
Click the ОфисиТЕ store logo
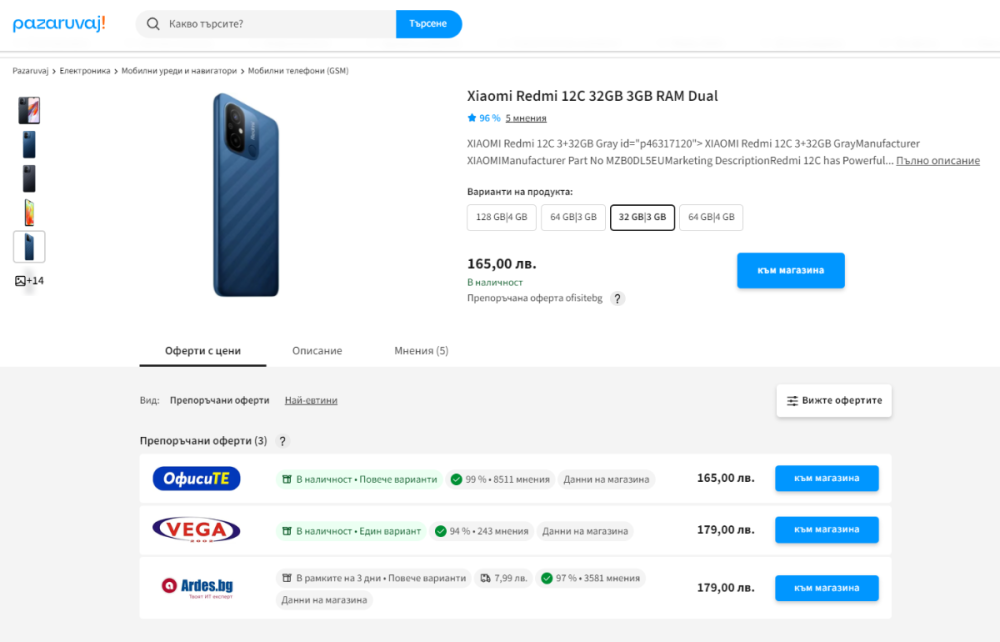click(x=196, y=479)
